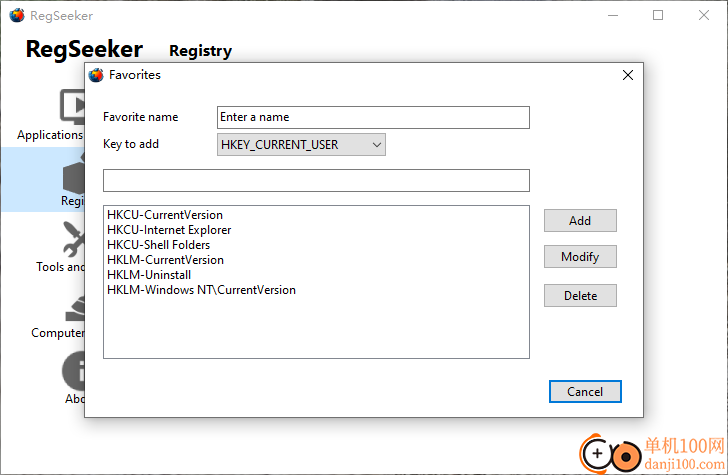The image size is (728, 475).
Task: Click the Tools and label in sidebar
Action: coord(60,267)
